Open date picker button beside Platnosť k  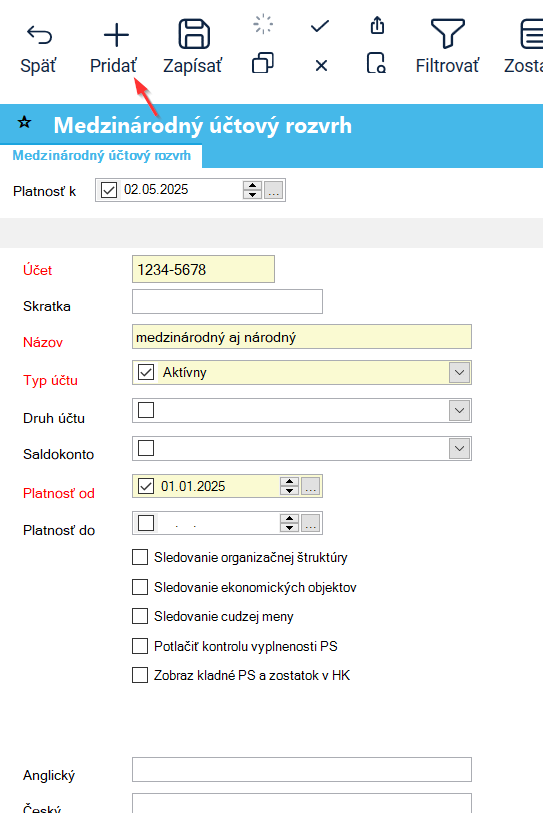pos(274,190)
